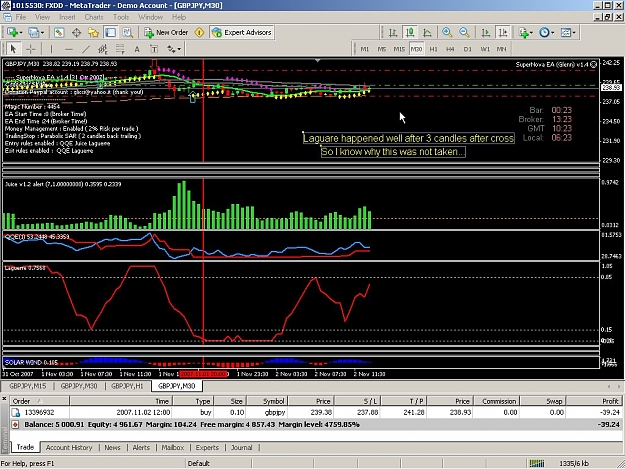Select the trendline drawing tool

(86, 49)
